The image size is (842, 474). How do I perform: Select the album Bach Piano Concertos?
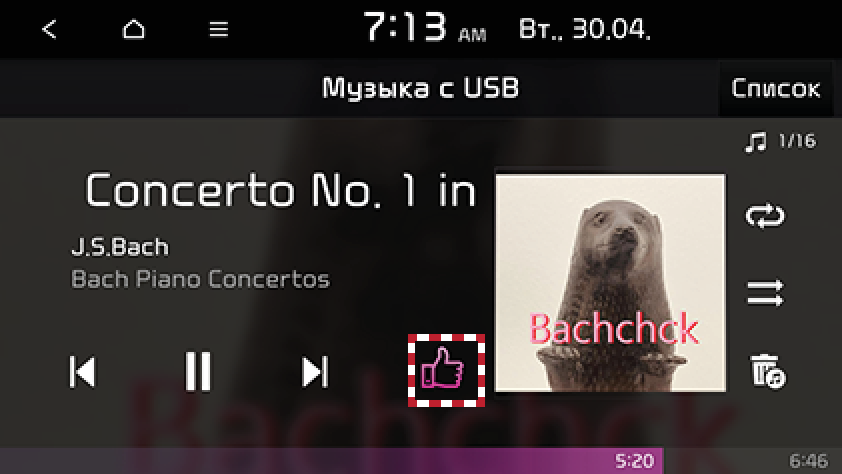coord(200,279)
